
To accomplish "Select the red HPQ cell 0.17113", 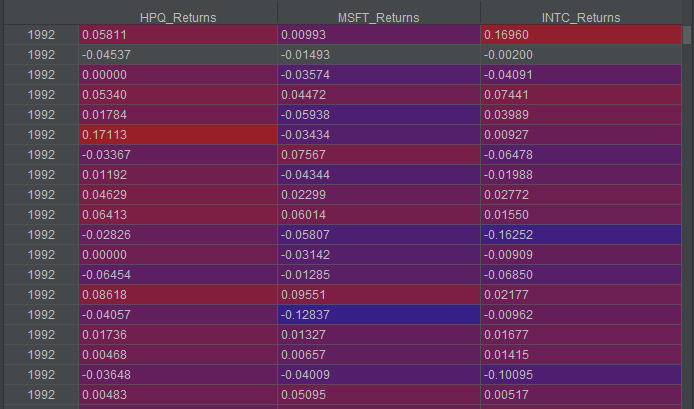I will (x=178, y=135).
